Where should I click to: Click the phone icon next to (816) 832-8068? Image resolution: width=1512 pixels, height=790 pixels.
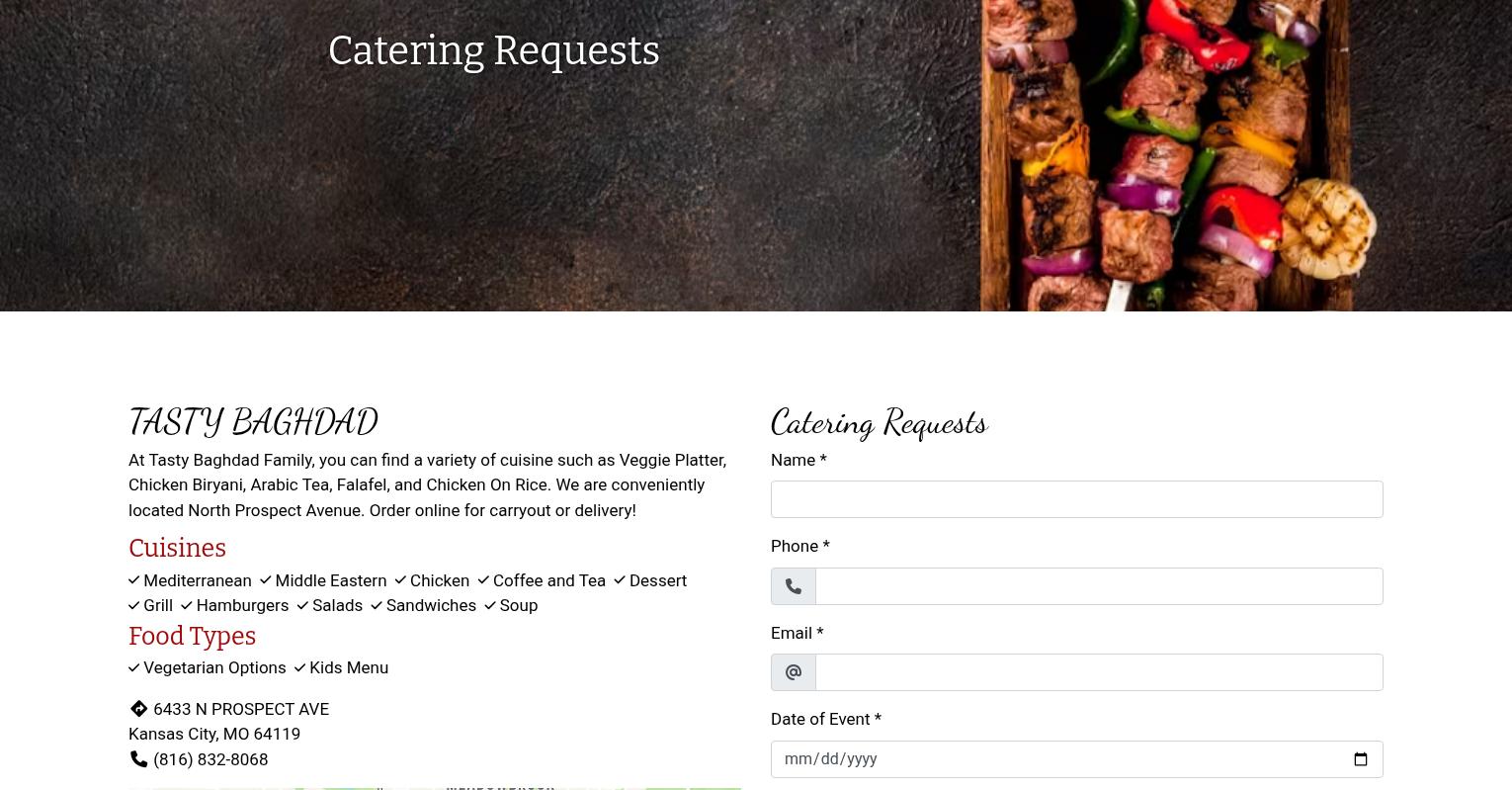coord(138,759)
